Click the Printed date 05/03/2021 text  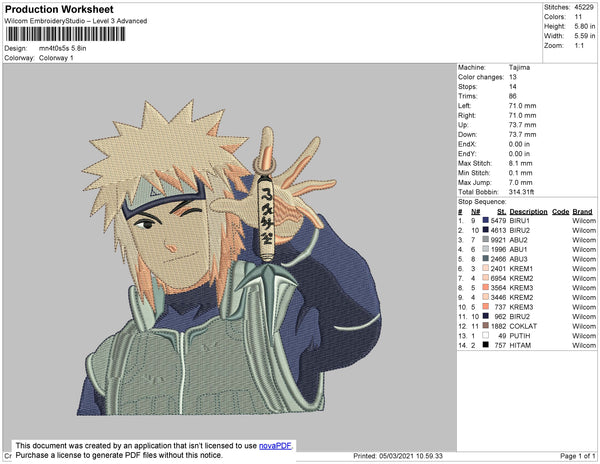pyautogui.click(x=398, y=456)
